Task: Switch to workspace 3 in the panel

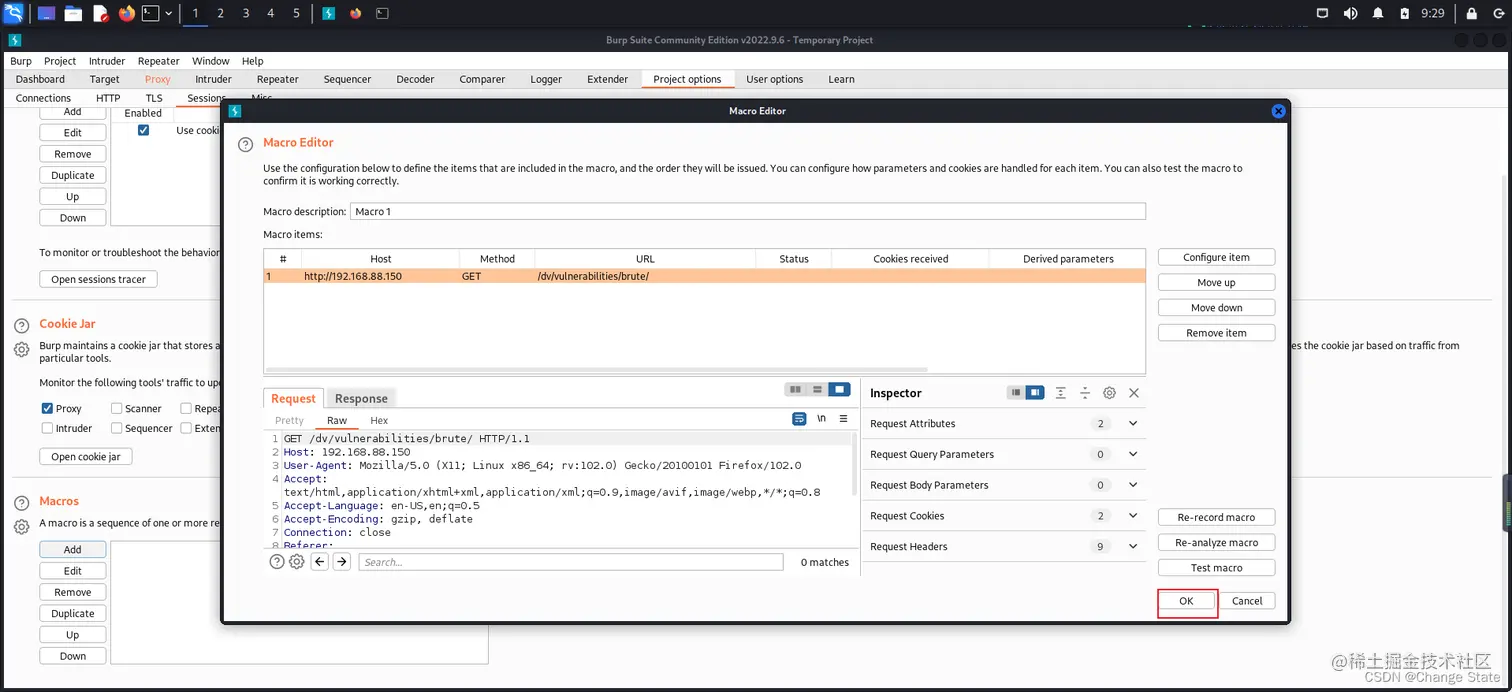Action: click(246, 14)
